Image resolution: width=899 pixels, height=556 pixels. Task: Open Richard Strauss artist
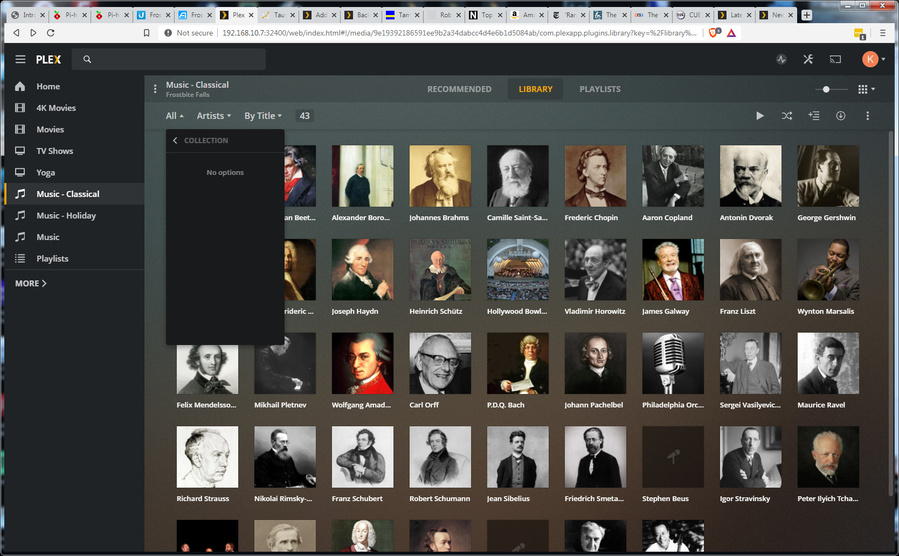(207, 457)
